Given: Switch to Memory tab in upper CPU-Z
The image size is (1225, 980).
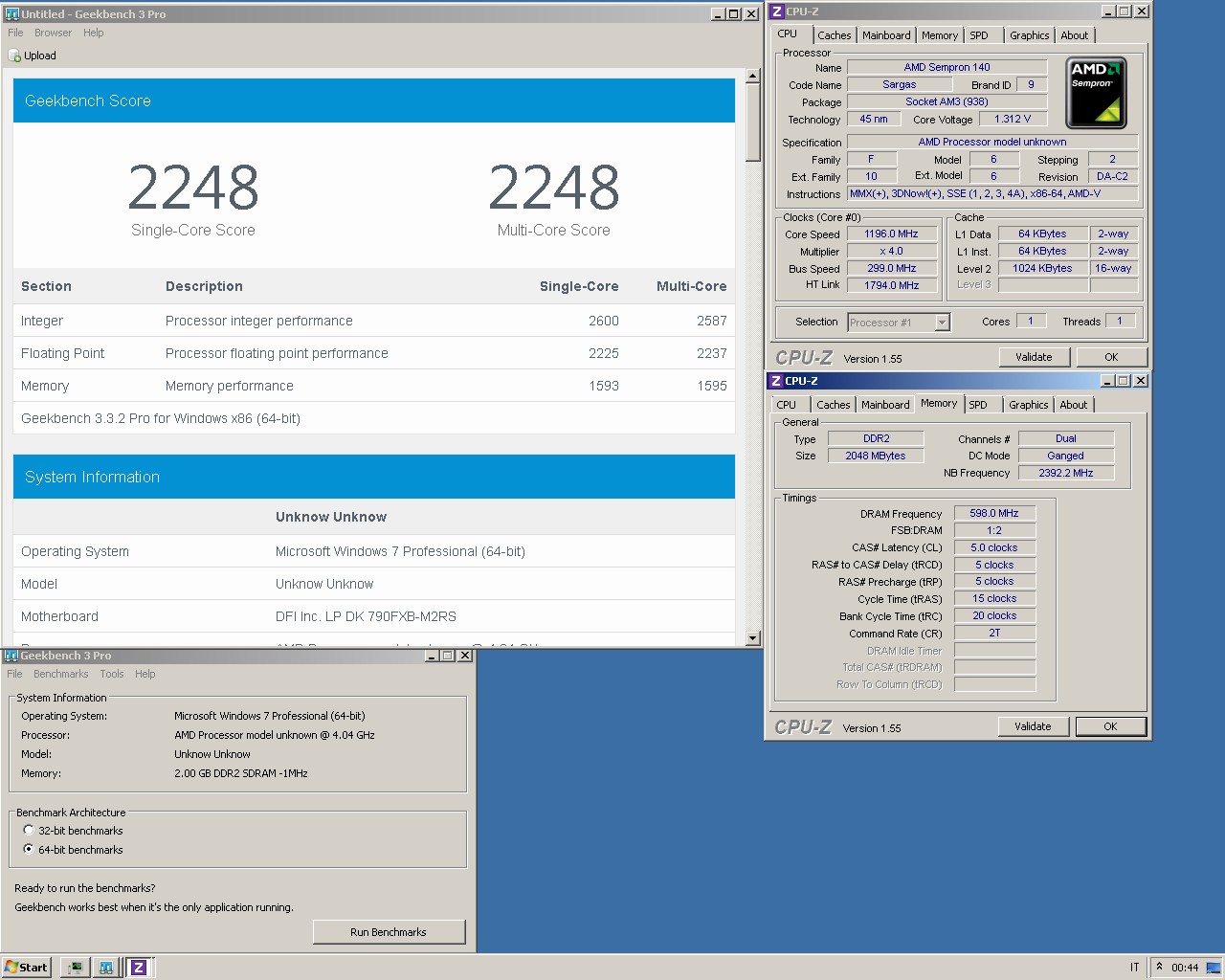Looking at the screenshot, I should [x=940, y=35].
